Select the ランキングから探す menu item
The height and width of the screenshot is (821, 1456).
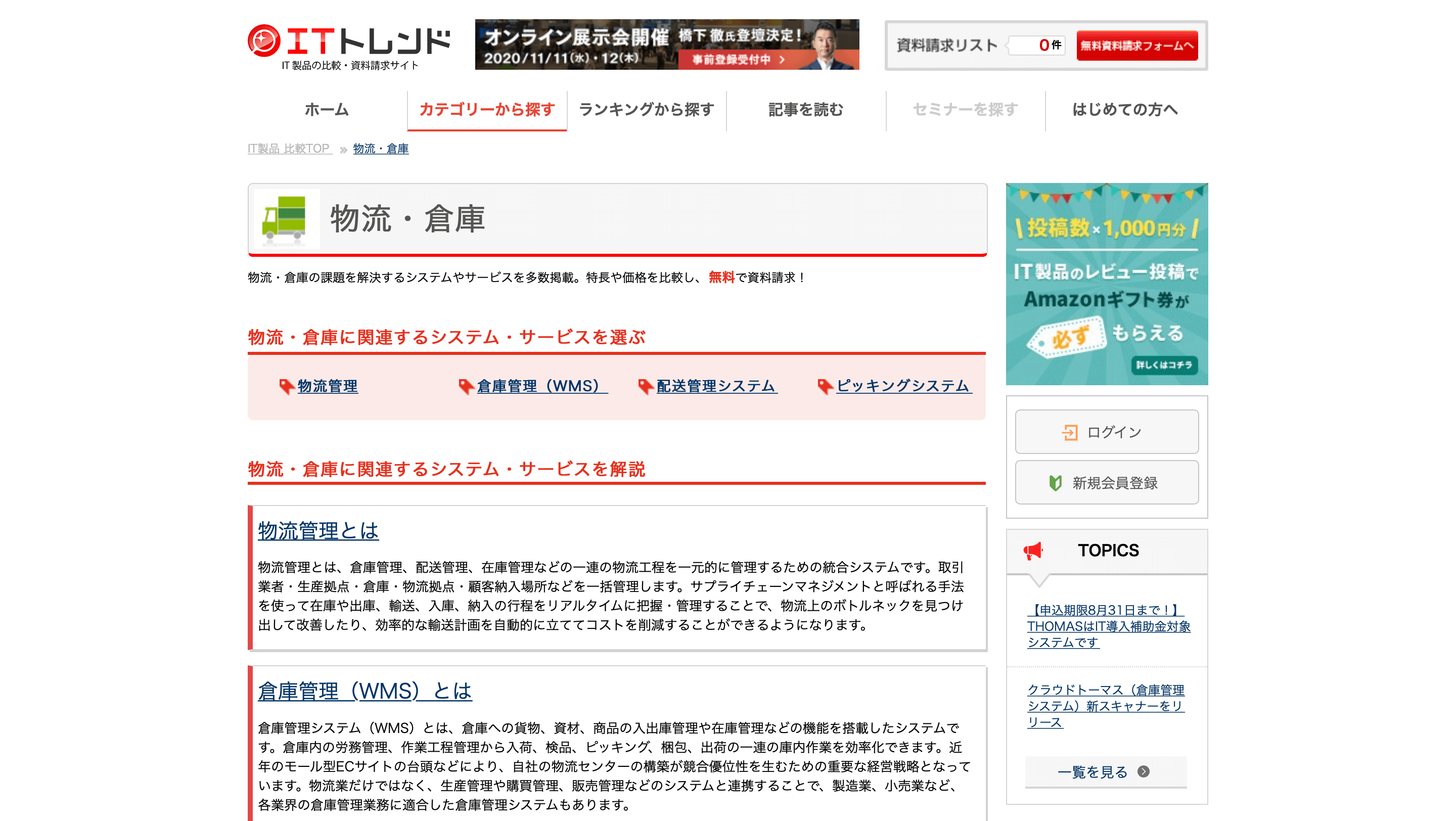[646, 110]
